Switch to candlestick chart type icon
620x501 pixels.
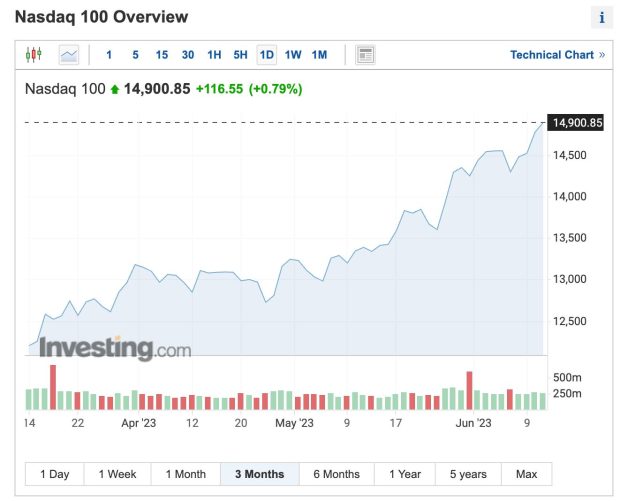tap(34, 55)
